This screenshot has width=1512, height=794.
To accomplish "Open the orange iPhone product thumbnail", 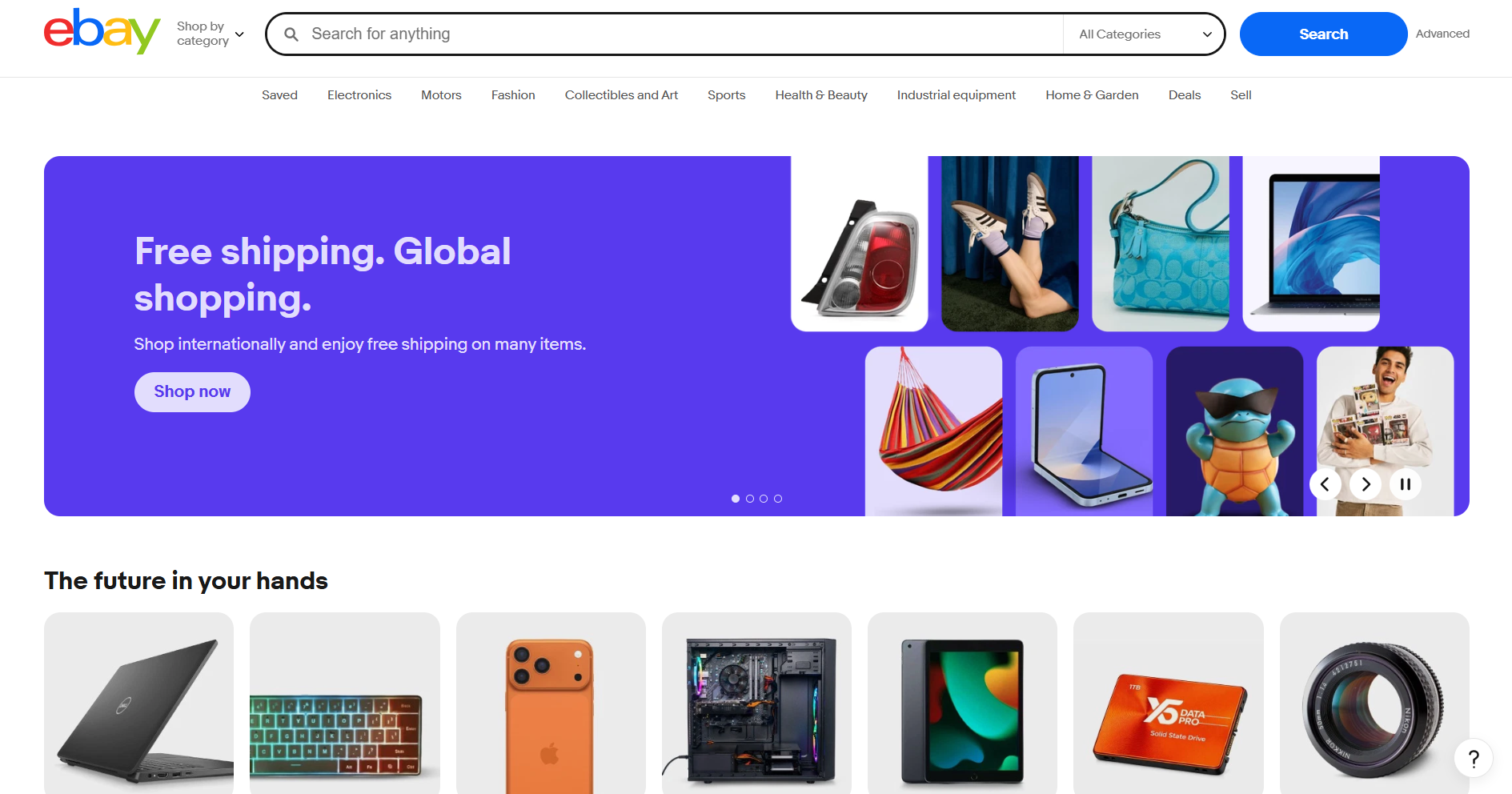I will [x=551, y=704].
